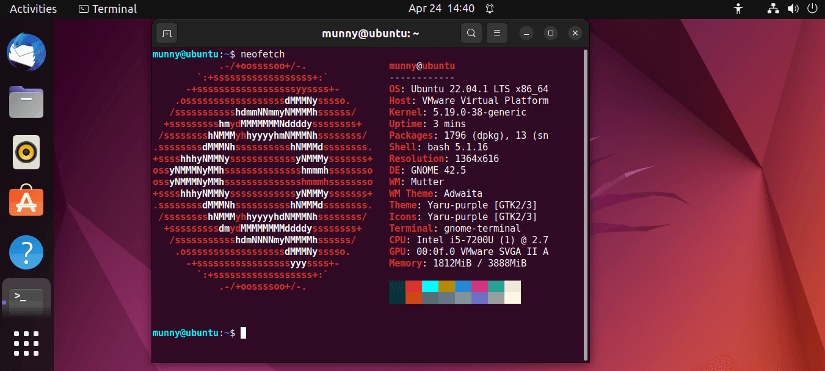Image resolution: width=825 pixels, height=371 pixels.
Task: Click the red munny@ubuntu neofetch header
Action: point(422,66)
